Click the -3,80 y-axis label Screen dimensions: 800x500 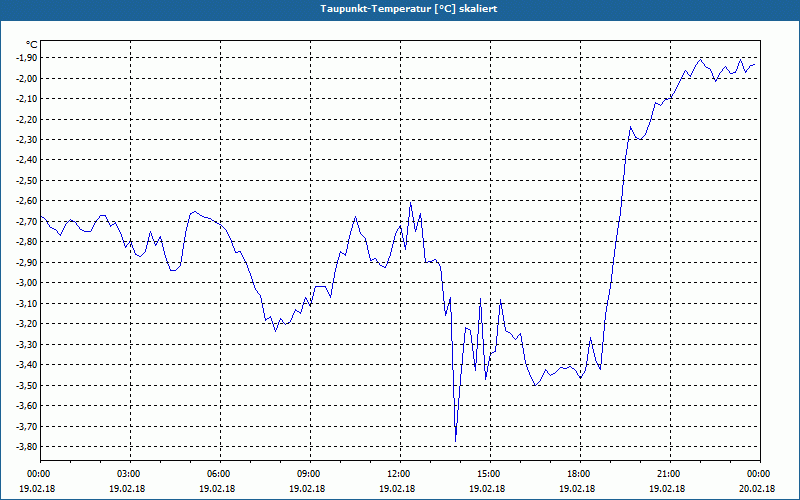point(28,446)
